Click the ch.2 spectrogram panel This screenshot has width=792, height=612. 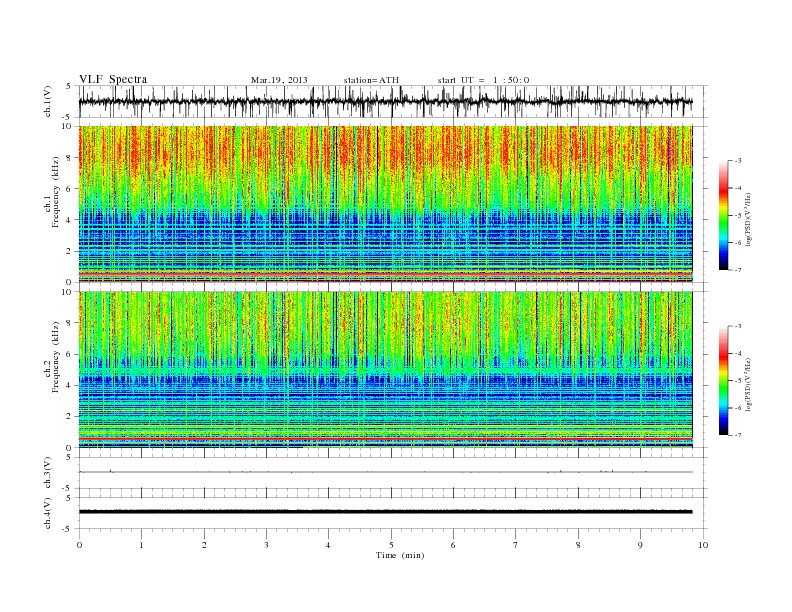[385, 370]
